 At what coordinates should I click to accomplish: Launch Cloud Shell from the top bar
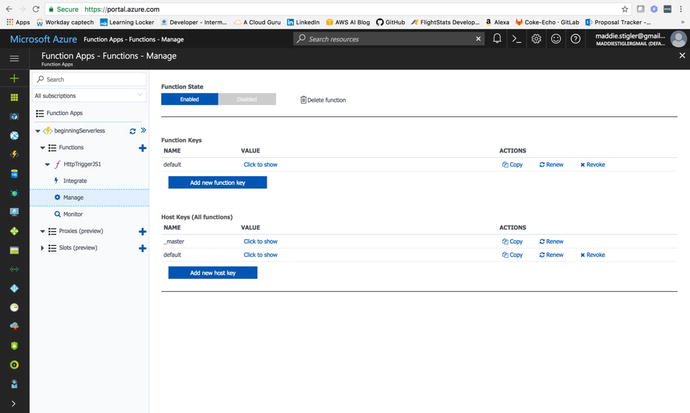517,39
